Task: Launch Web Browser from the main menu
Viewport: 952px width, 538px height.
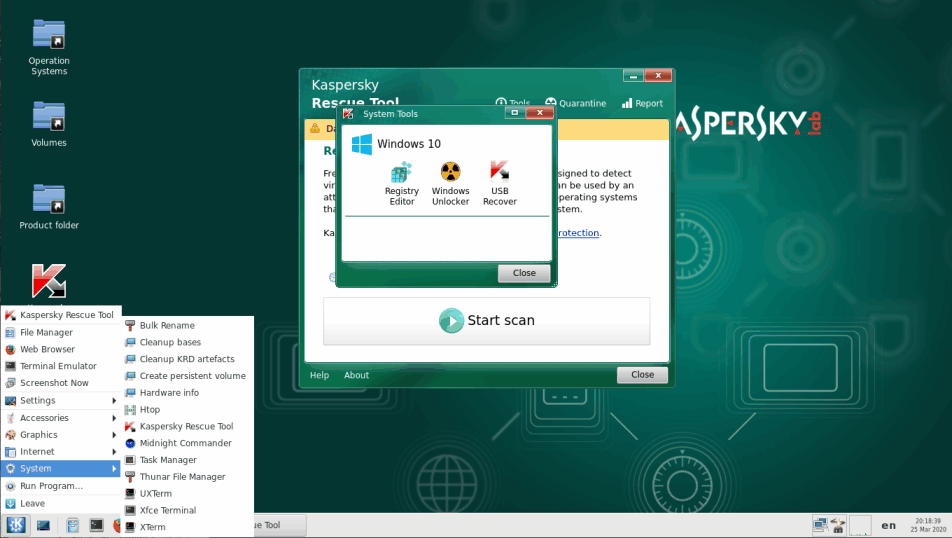Action: coord(61,349)
